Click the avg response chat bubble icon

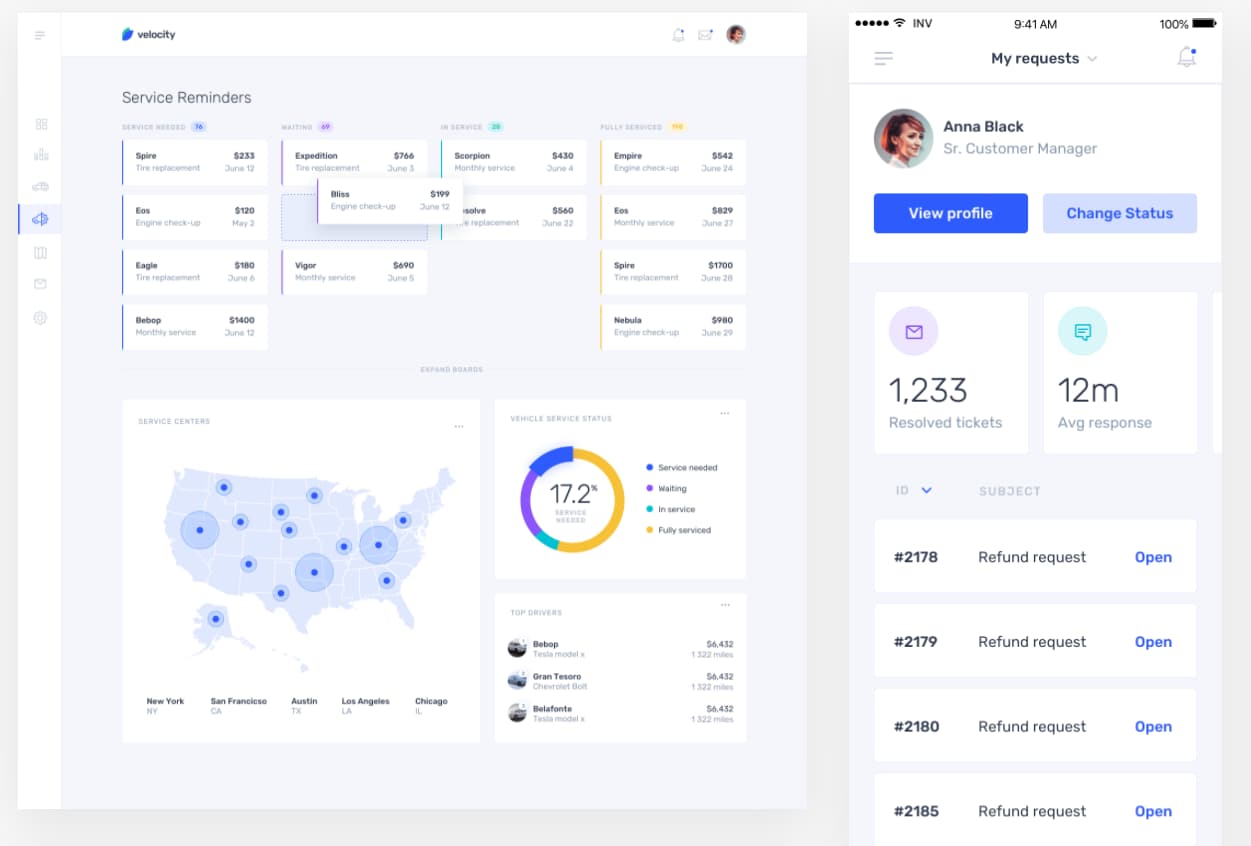click(1082, 331)
